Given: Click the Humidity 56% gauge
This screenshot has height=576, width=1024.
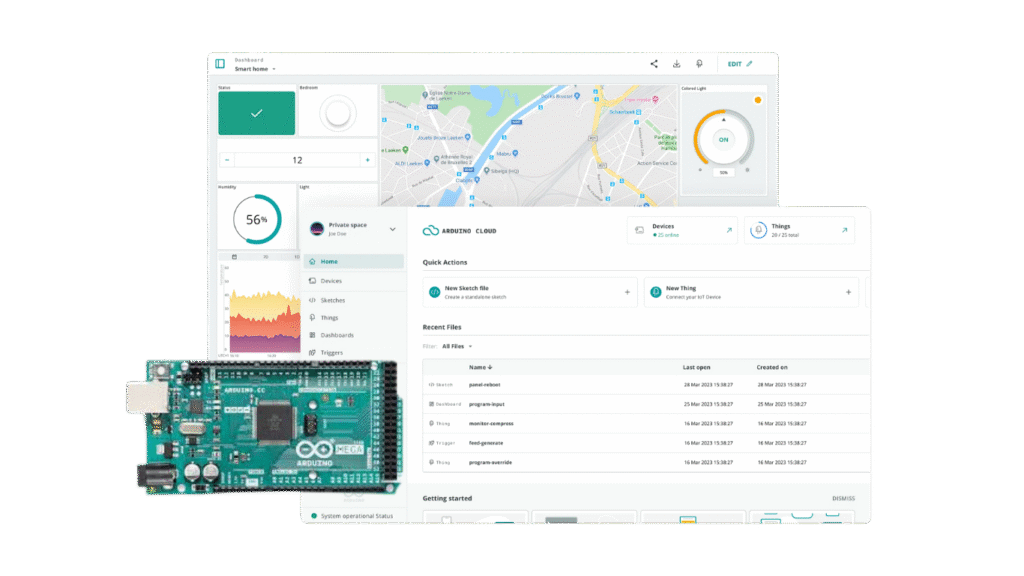Looking at the screenshot, I should [257, 219].
